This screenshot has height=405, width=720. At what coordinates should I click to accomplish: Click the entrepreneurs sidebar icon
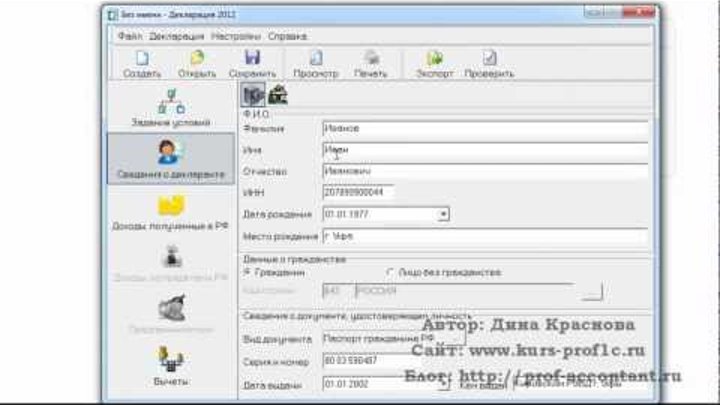pyautogui.click(x=171, y=308)
